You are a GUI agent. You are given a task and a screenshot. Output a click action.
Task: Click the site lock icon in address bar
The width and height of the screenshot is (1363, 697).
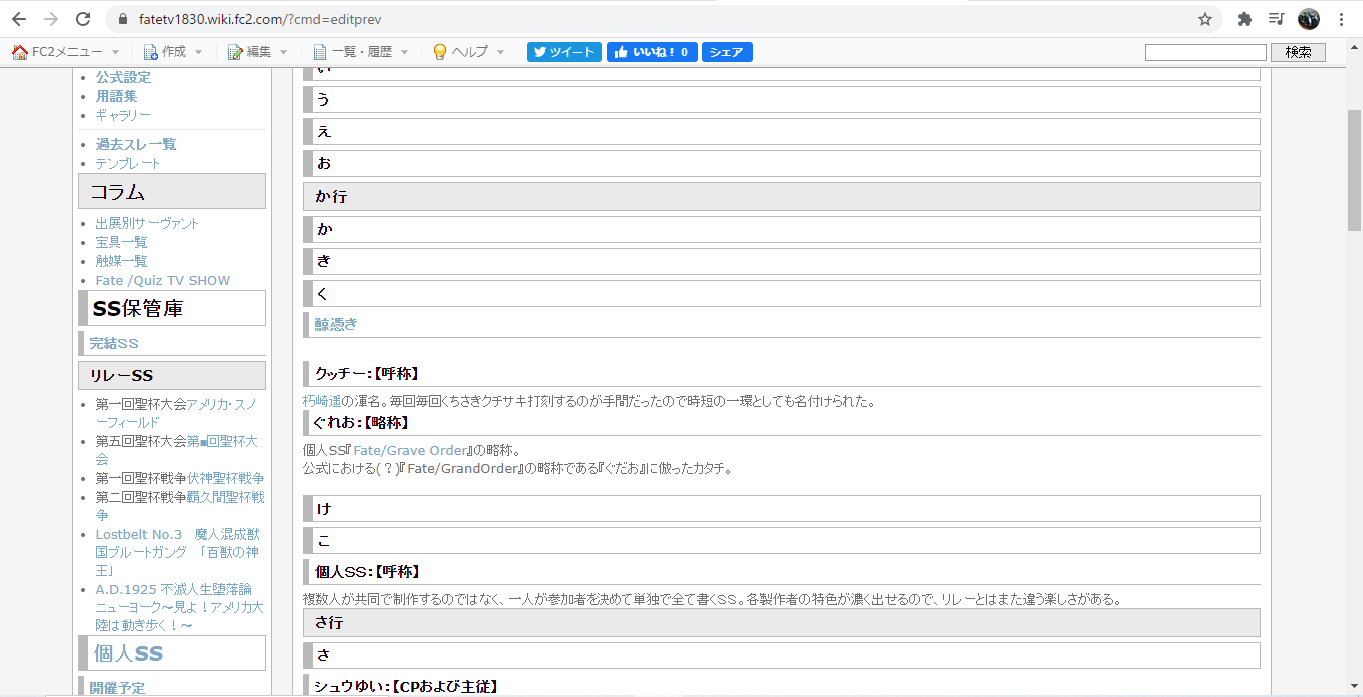(124, 19)
